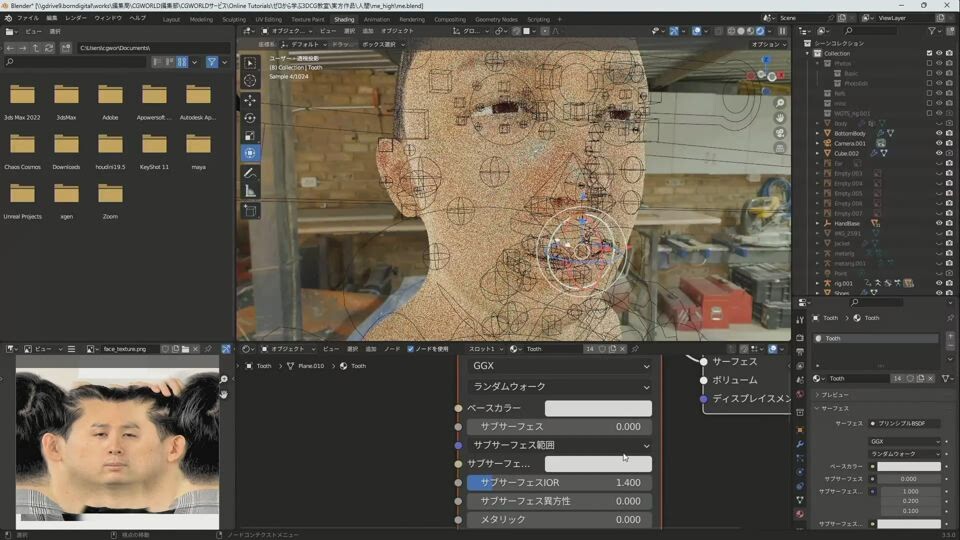Click the viewport zoom magnifier gizmo

(780, 103)
